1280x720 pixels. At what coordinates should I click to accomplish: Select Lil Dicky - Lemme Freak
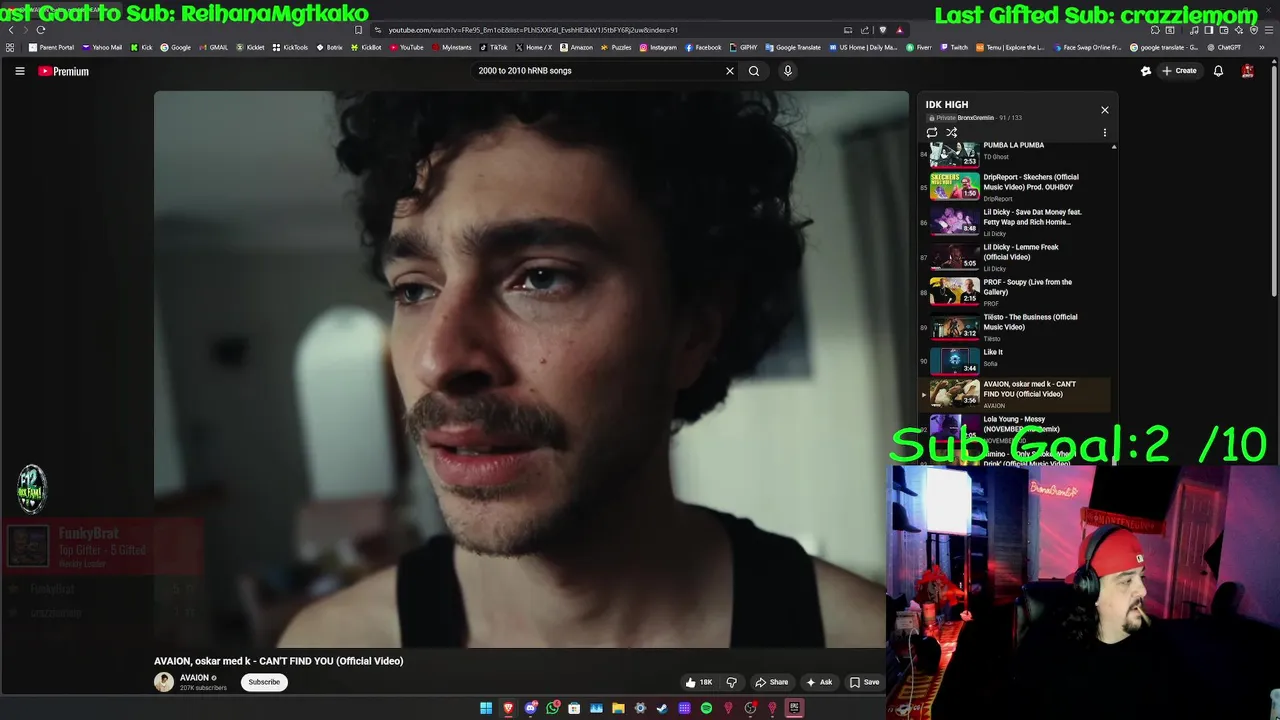(x=1014, y=257)
